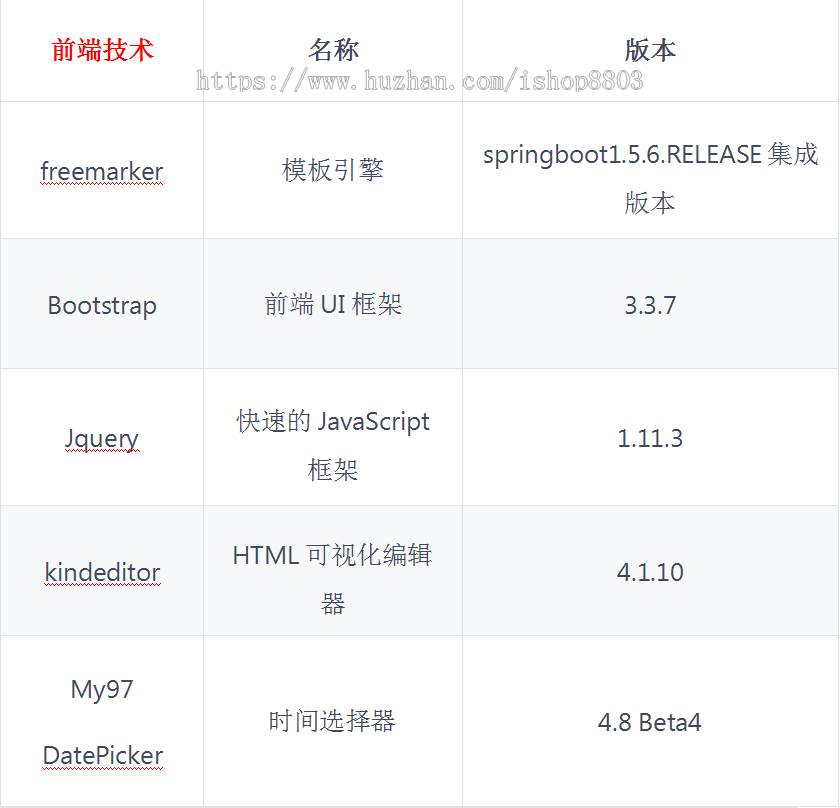Screen dimensions: 840x808
Task: Select the 4.8 Beta4 version cell
Action: coord(650,721)
